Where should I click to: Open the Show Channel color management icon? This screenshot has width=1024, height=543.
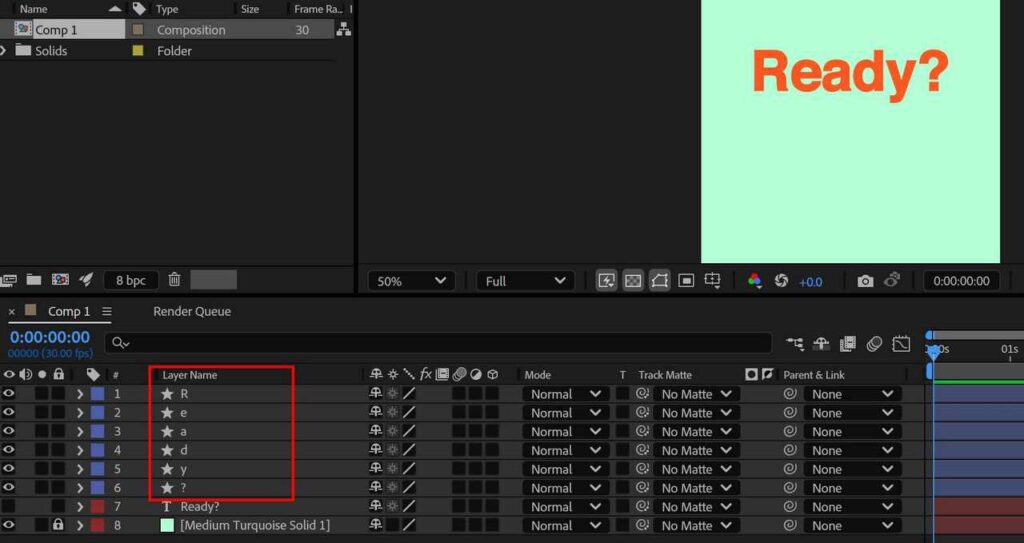[x=755, y=281]
